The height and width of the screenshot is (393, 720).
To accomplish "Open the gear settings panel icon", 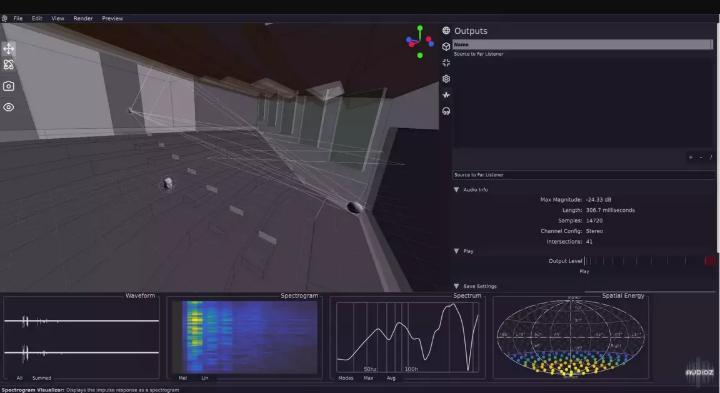I will tap(446, 79).
